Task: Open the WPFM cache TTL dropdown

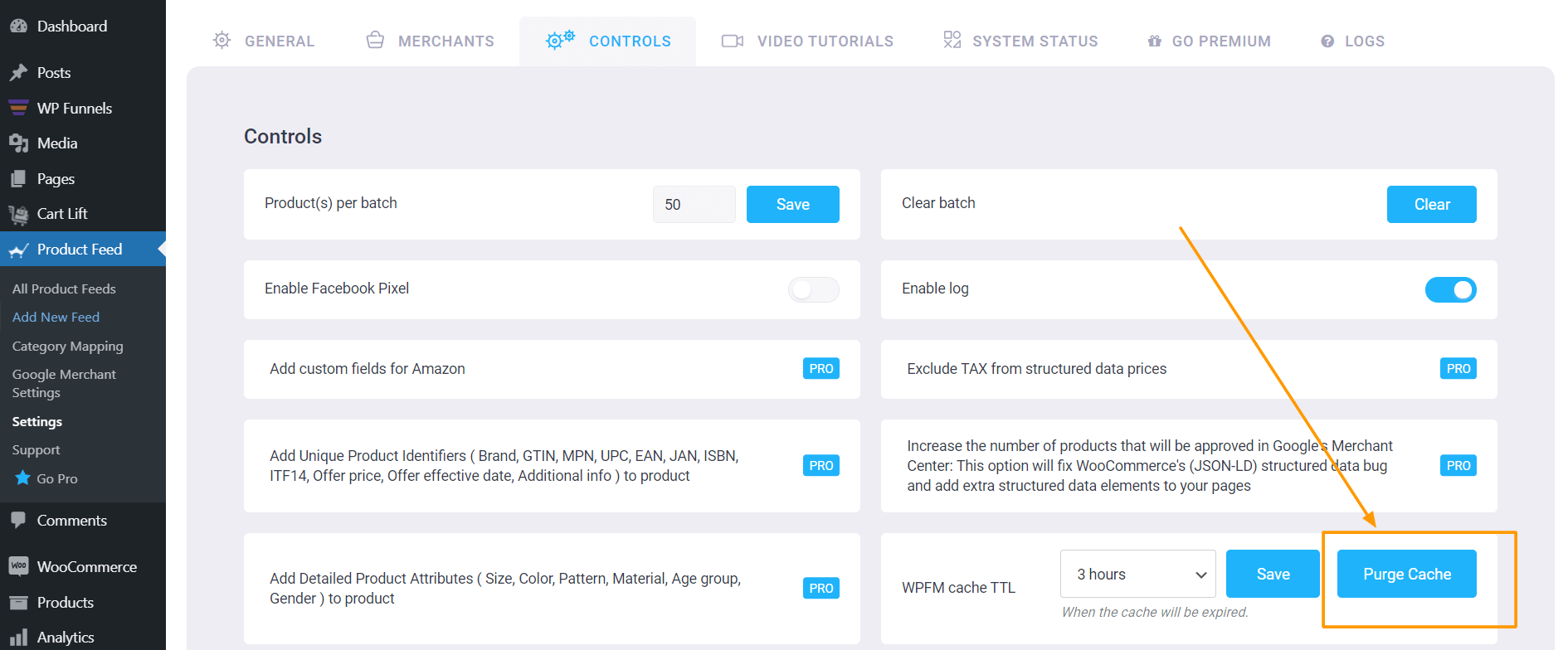Action: (x=1137, y=574)
